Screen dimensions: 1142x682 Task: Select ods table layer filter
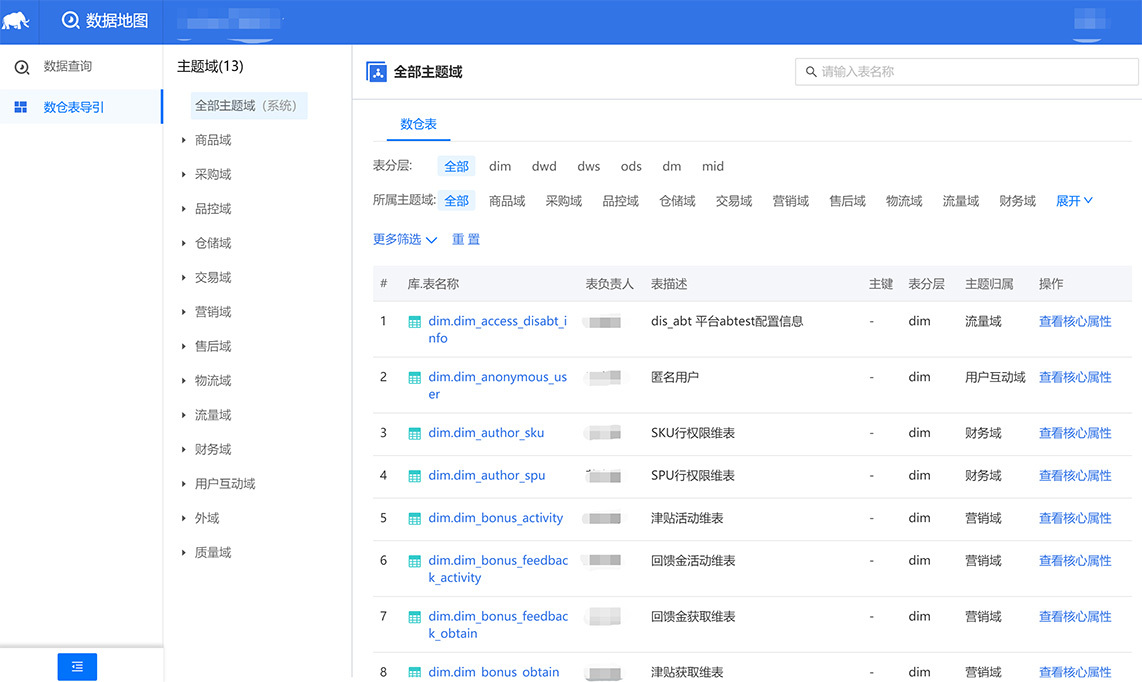coord(631,167)
